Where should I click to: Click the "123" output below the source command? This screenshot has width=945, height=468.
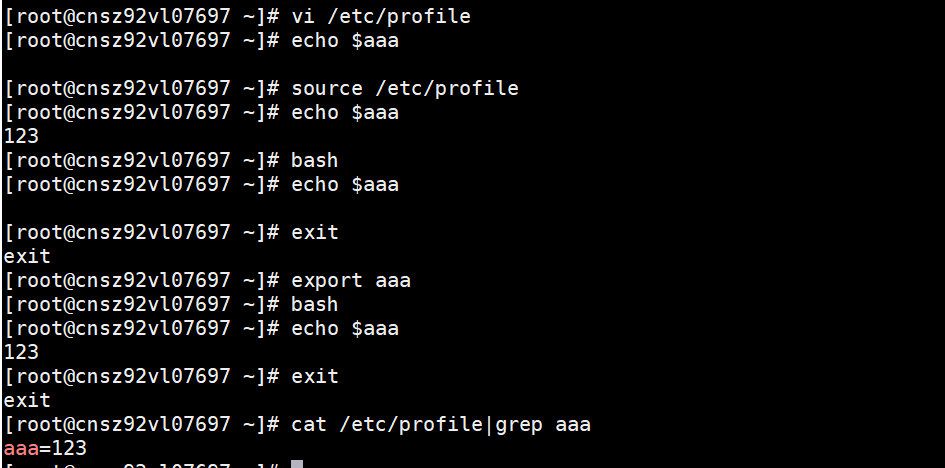pyautogui.click(x=21, y=136)
